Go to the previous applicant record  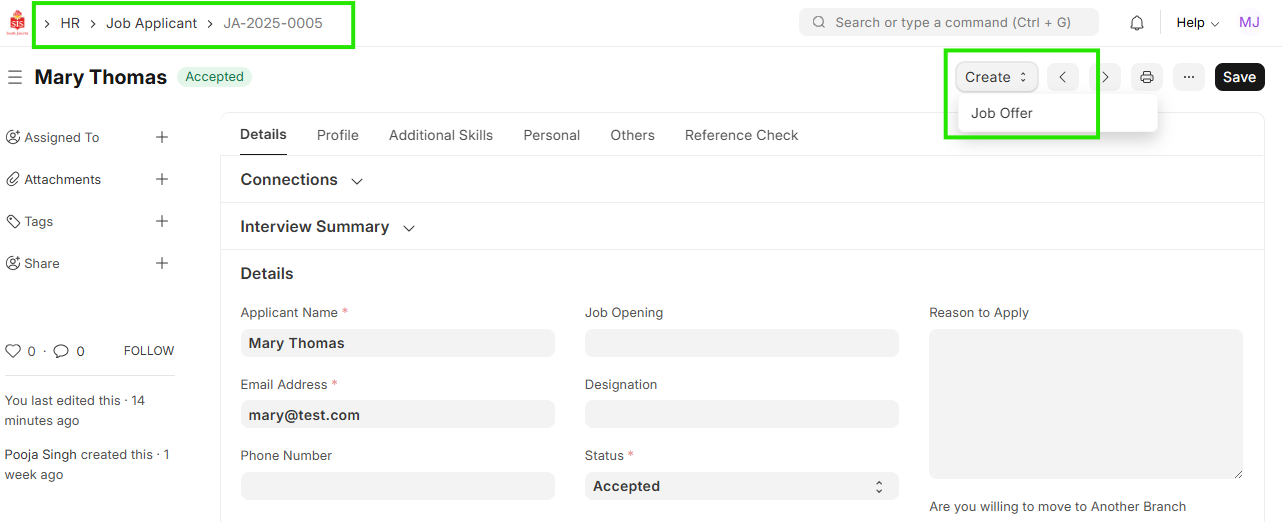1063,77
